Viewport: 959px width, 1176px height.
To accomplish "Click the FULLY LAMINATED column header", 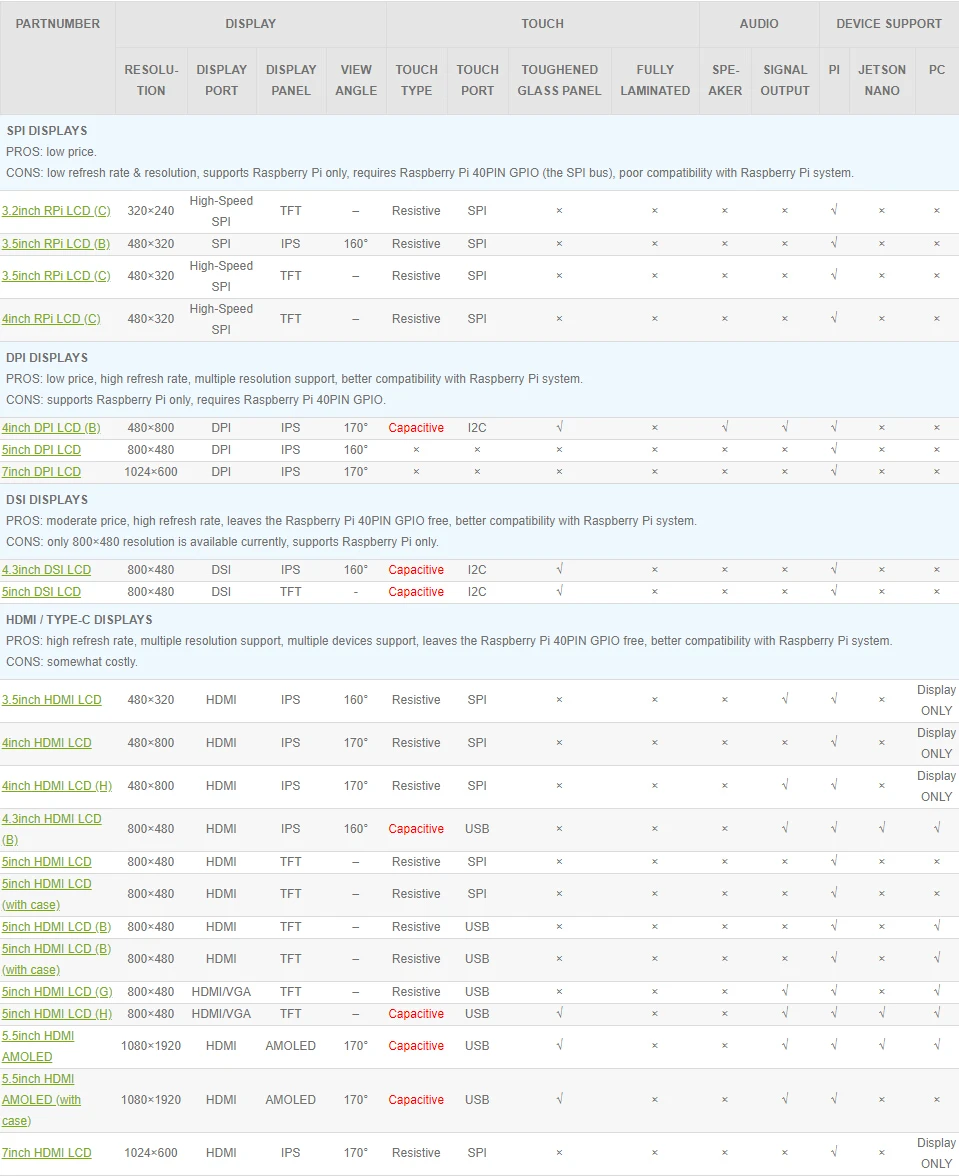I will [x=655, y=80].
